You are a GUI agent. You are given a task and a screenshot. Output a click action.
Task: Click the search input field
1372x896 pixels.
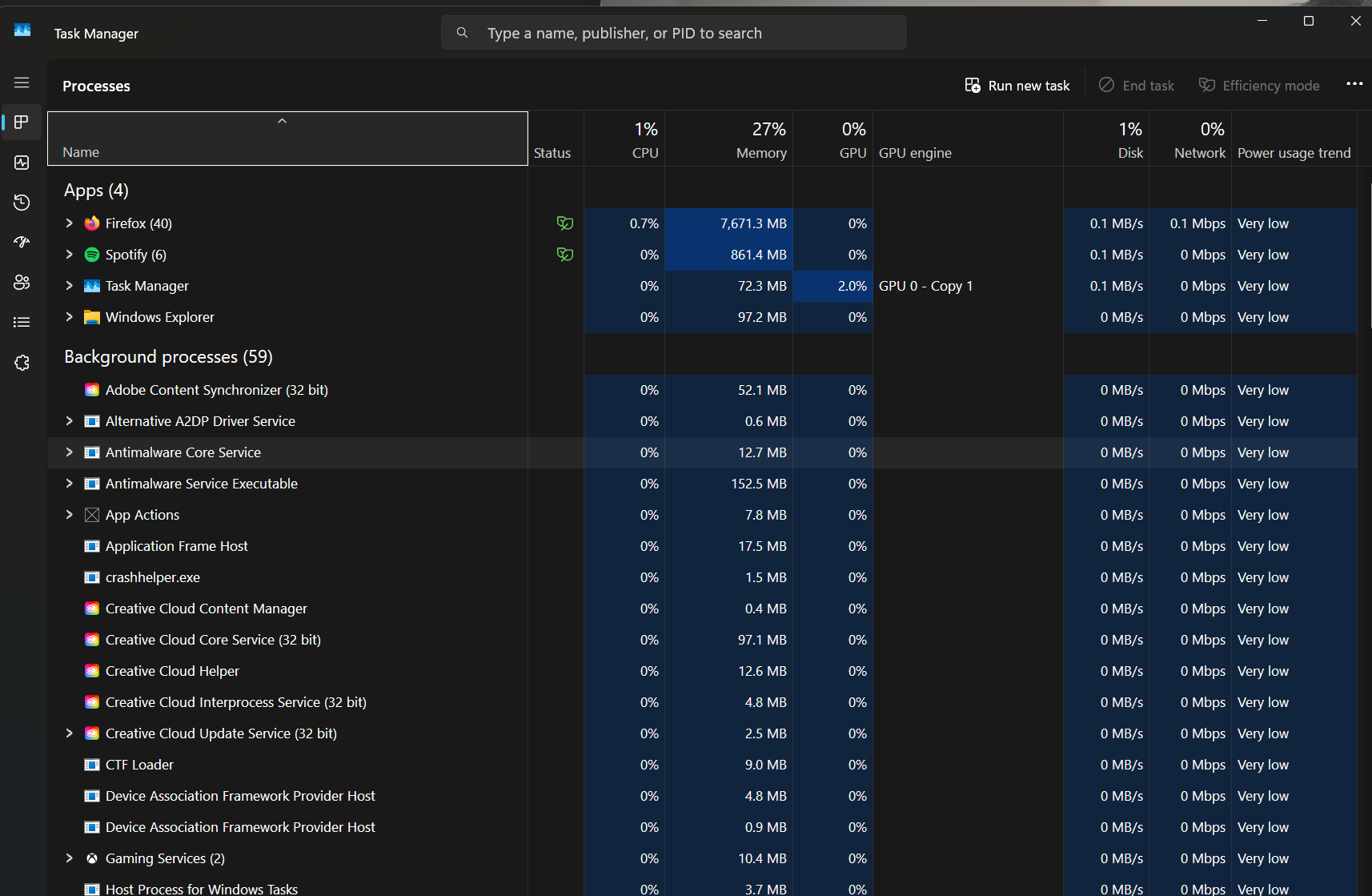[673, 33]
